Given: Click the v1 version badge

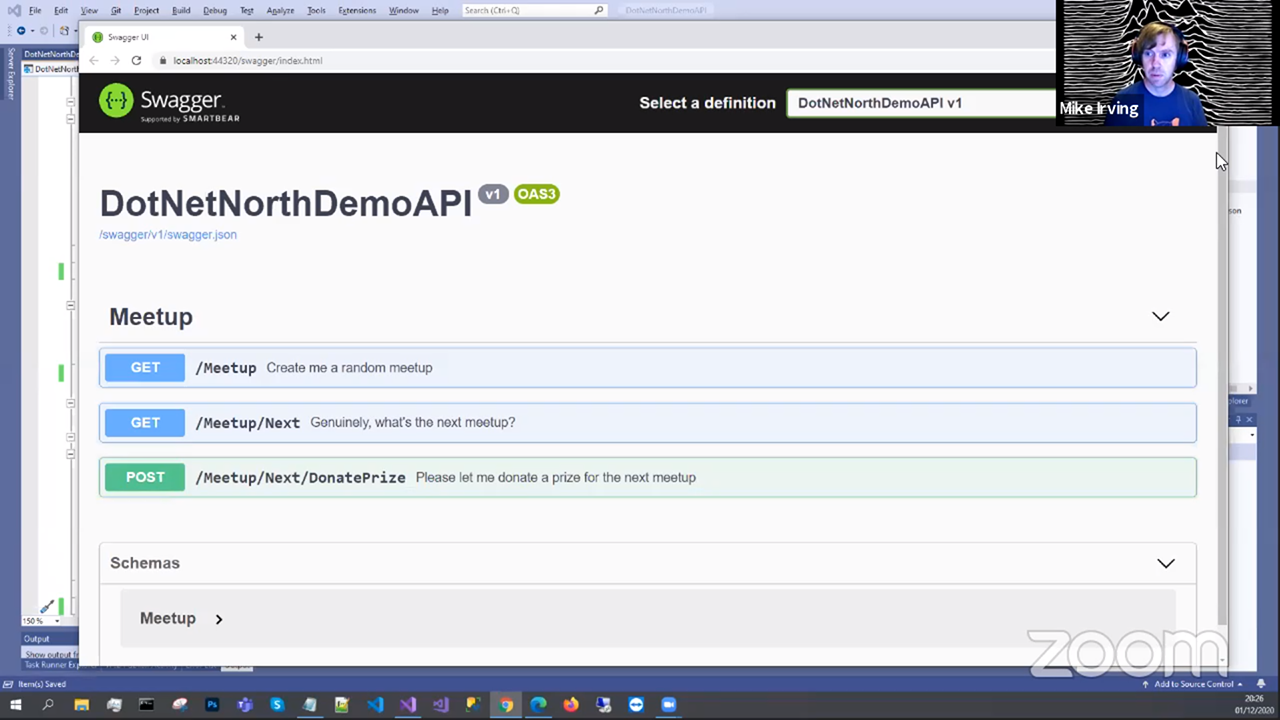Looking at the screenshot, I should (x=492, y=194).
